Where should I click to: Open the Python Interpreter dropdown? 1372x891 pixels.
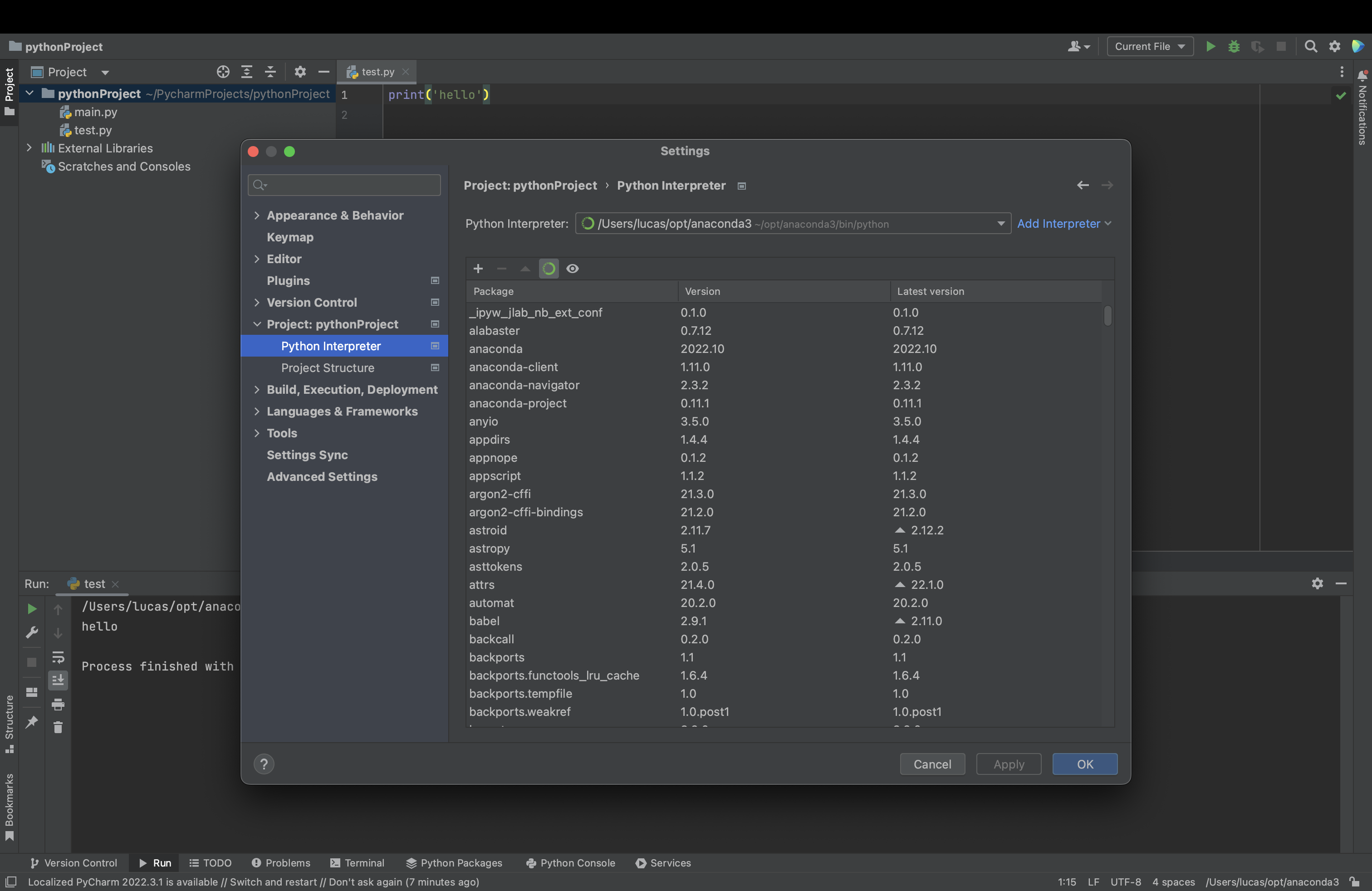(1001, 224)
